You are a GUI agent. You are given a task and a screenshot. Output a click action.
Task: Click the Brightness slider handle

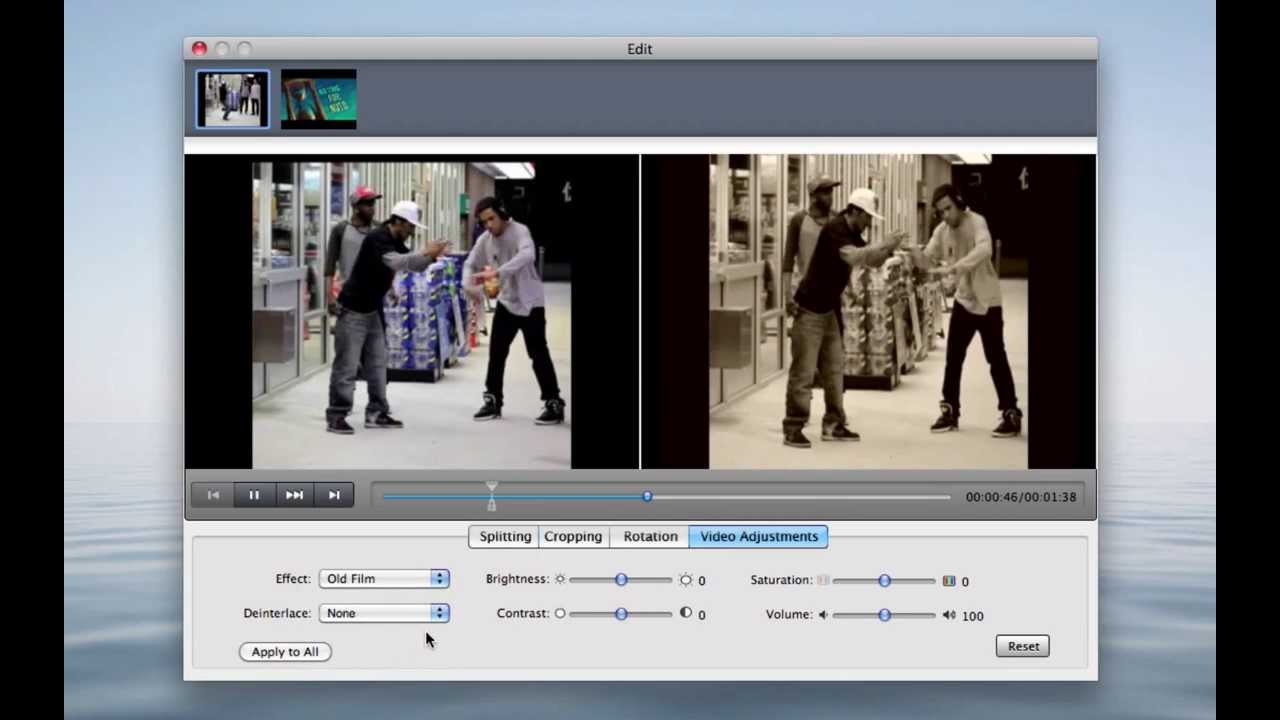[x=621, y=580]
